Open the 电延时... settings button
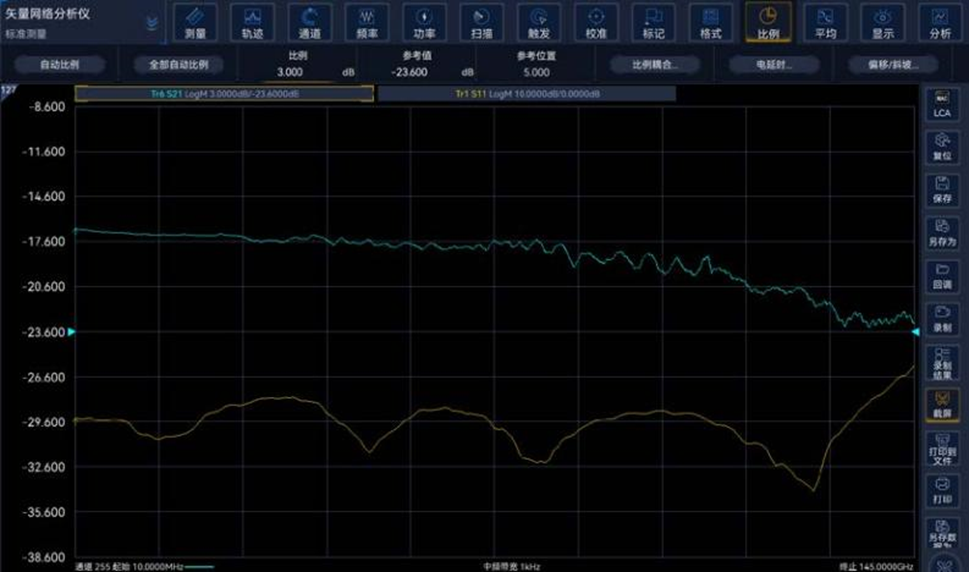This screenshot has width=969, height=572. point(774,65)
